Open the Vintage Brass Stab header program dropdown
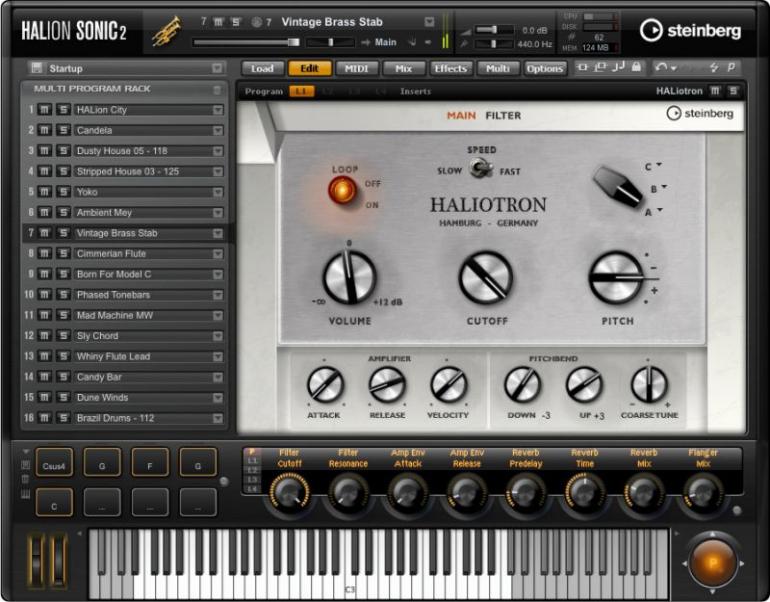This screenshot has width=770, height=602. 429,22
